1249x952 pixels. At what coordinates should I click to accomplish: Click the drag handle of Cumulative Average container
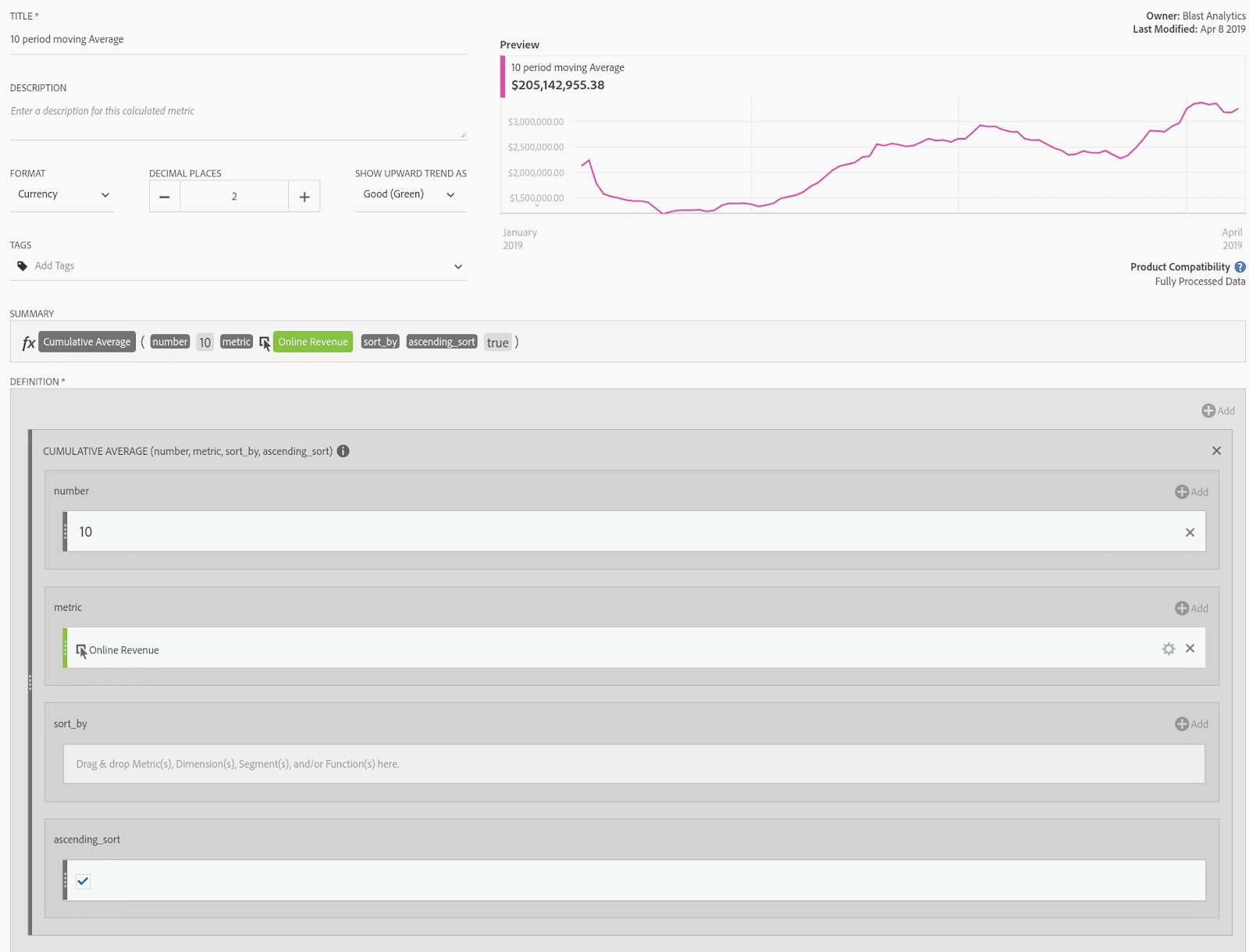(x=30, y=682)
